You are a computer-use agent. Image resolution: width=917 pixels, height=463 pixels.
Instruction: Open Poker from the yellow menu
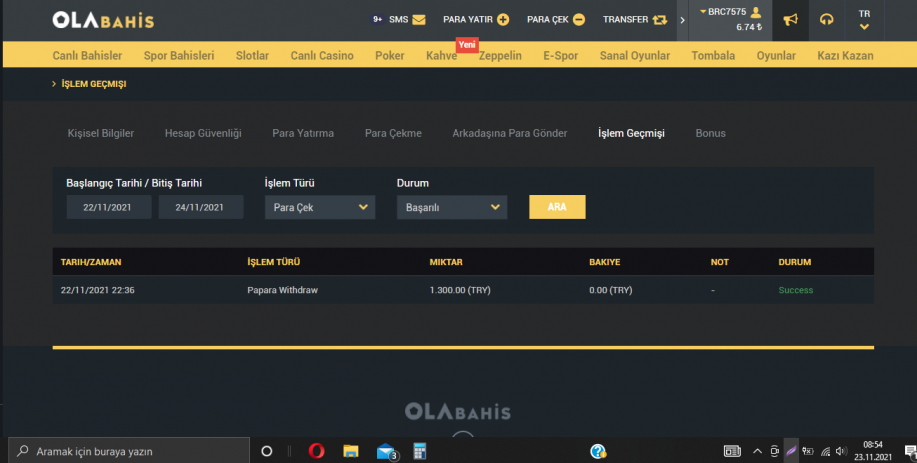tap(389, 56)
